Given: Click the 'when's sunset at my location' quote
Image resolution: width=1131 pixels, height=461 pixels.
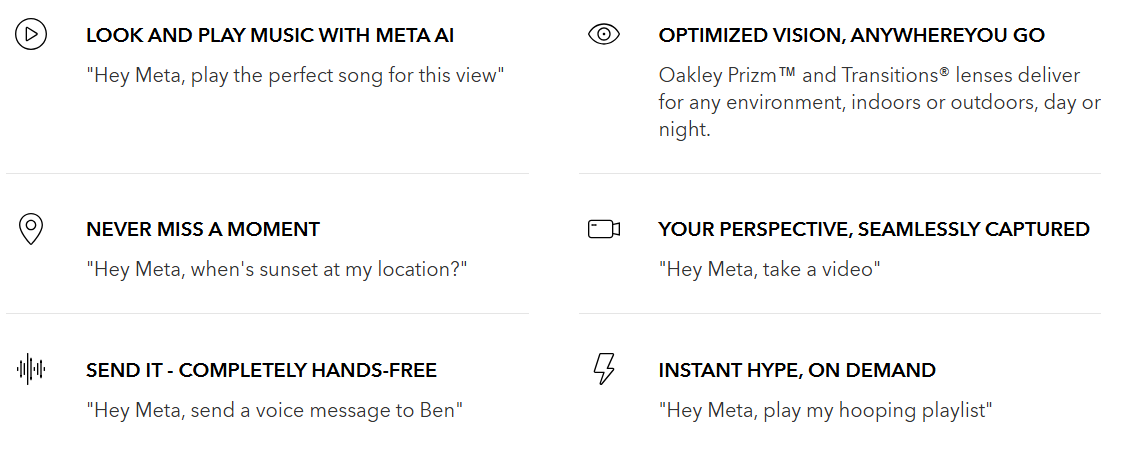Looking at the screenshot, I should coord(277,269).
